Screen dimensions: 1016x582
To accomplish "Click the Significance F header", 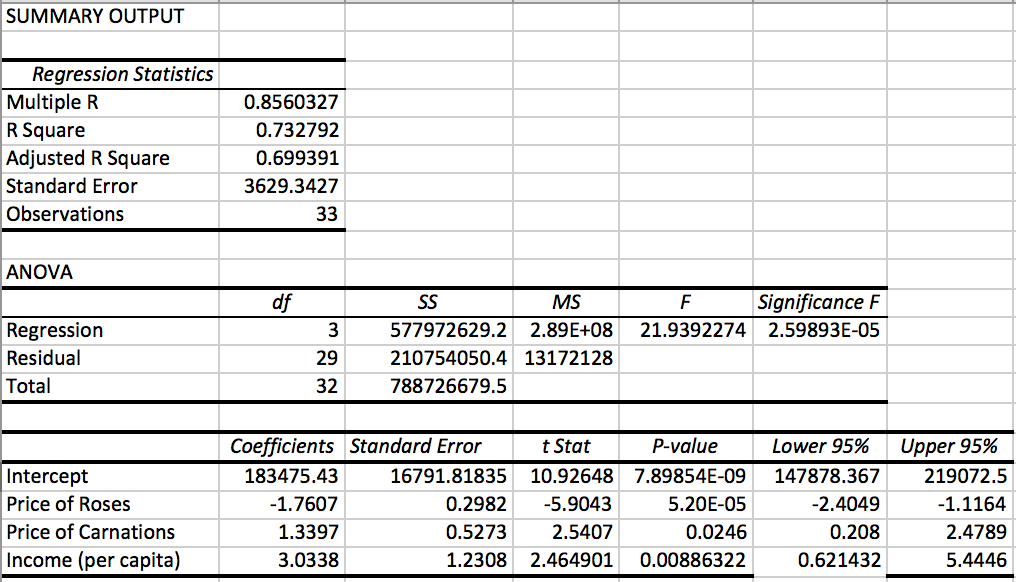I will pos(819,302).
